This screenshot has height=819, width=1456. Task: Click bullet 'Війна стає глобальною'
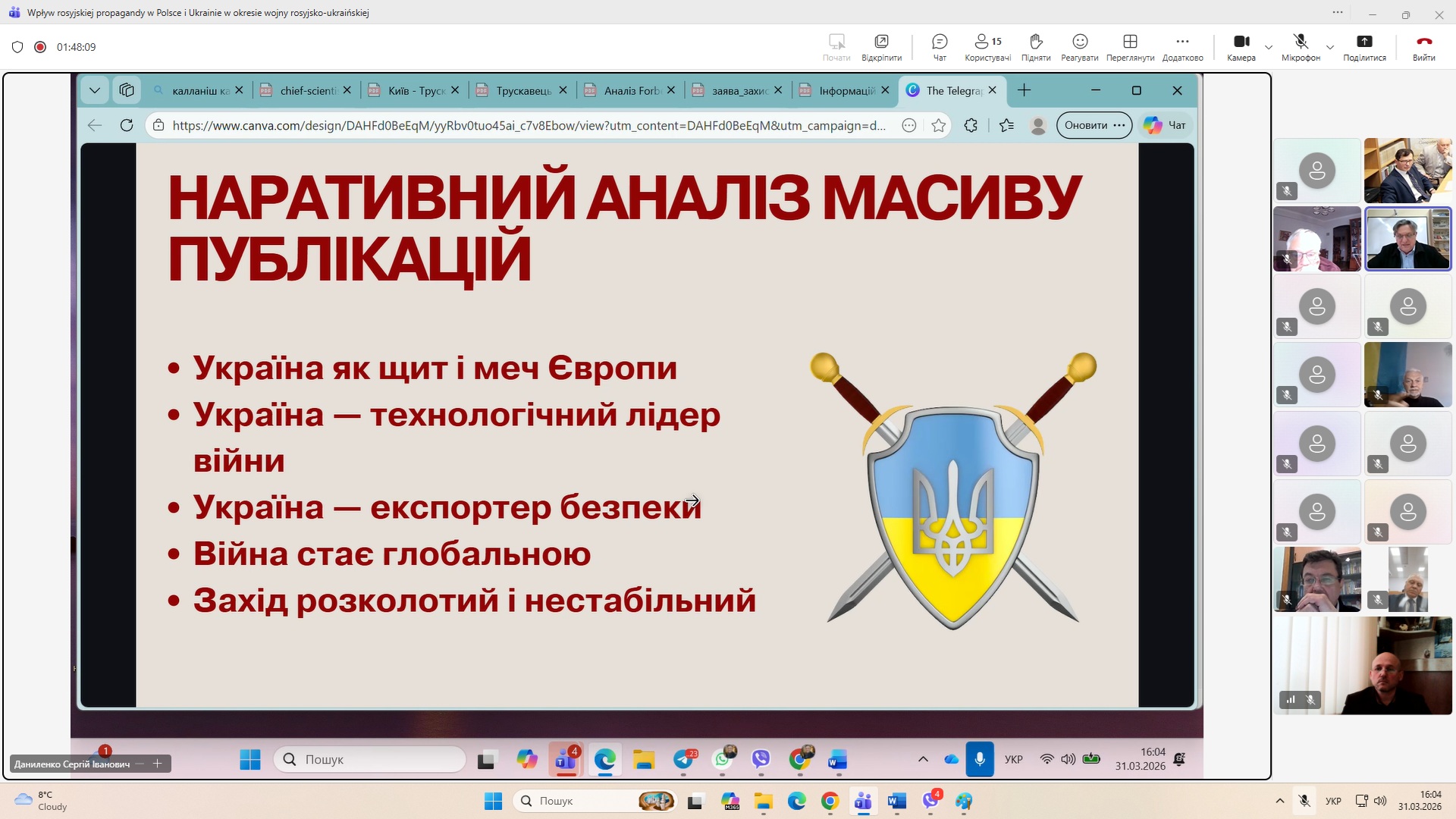click(392, 554)
